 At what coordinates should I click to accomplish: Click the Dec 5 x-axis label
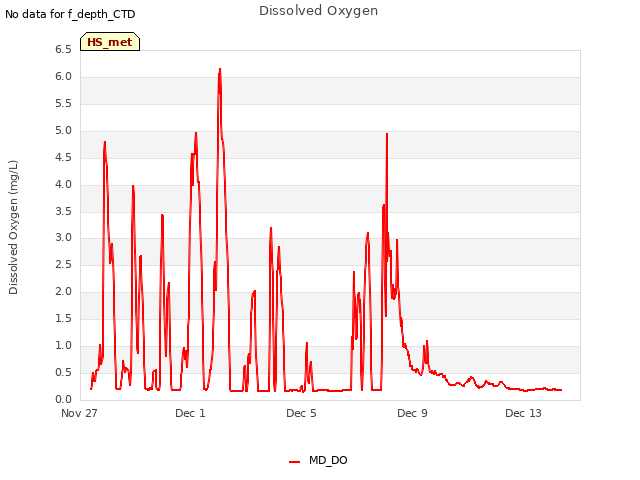coord(301,413)
